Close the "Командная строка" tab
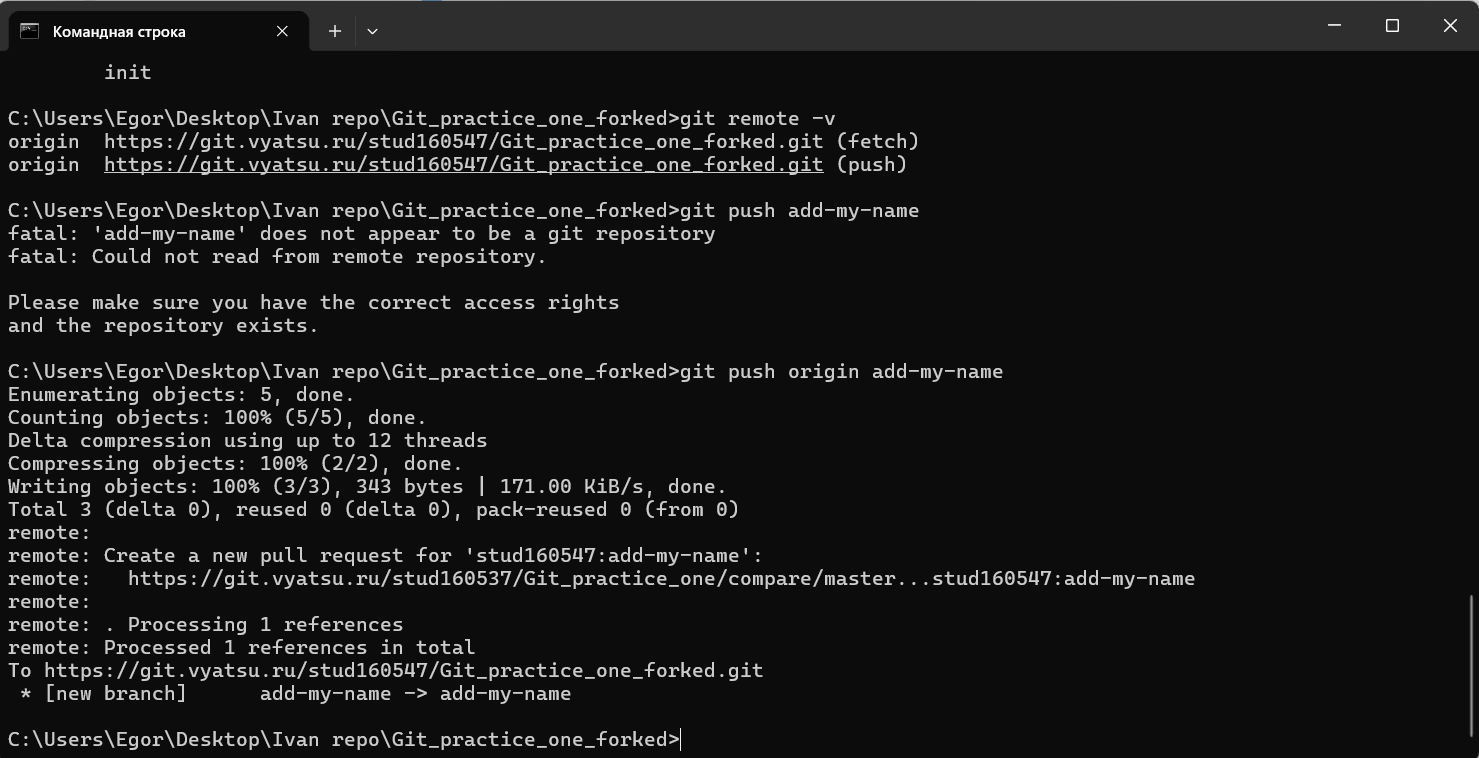The image size is (1479, 758). tap(282, 31)
